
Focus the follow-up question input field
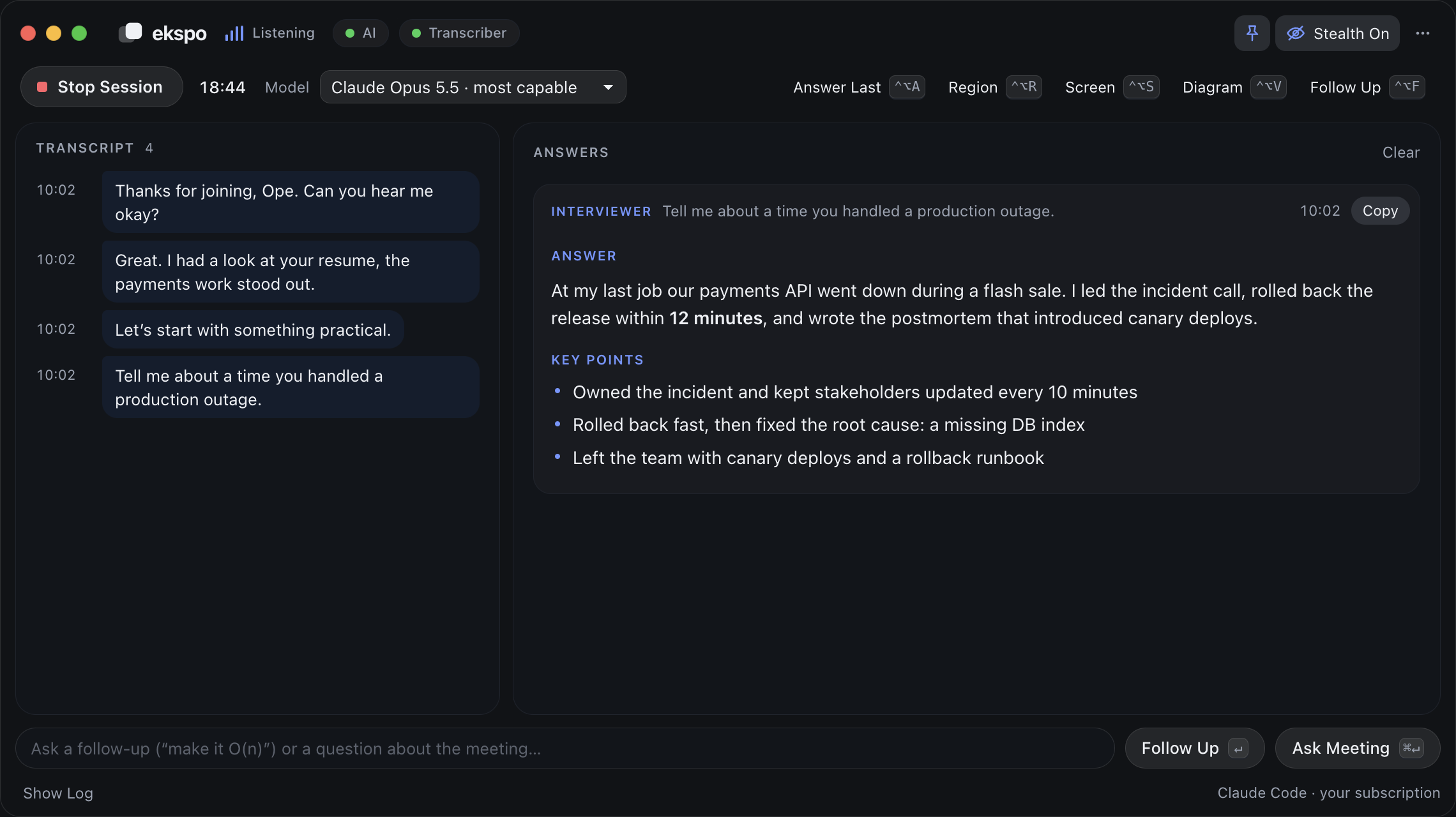[x=565, y=748]
